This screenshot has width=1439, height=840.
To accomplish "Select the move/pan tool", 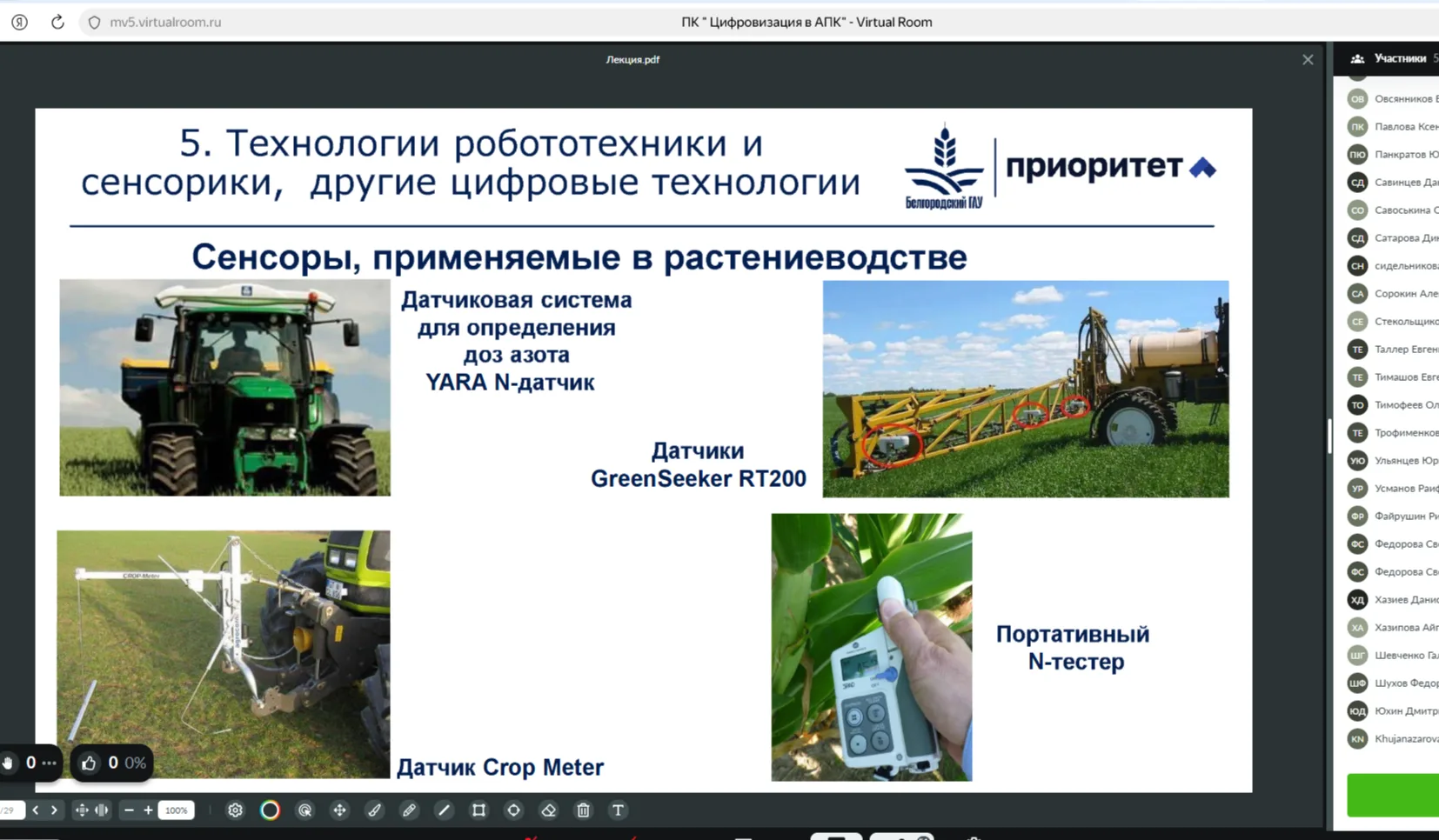I will (x=339, y=810).
